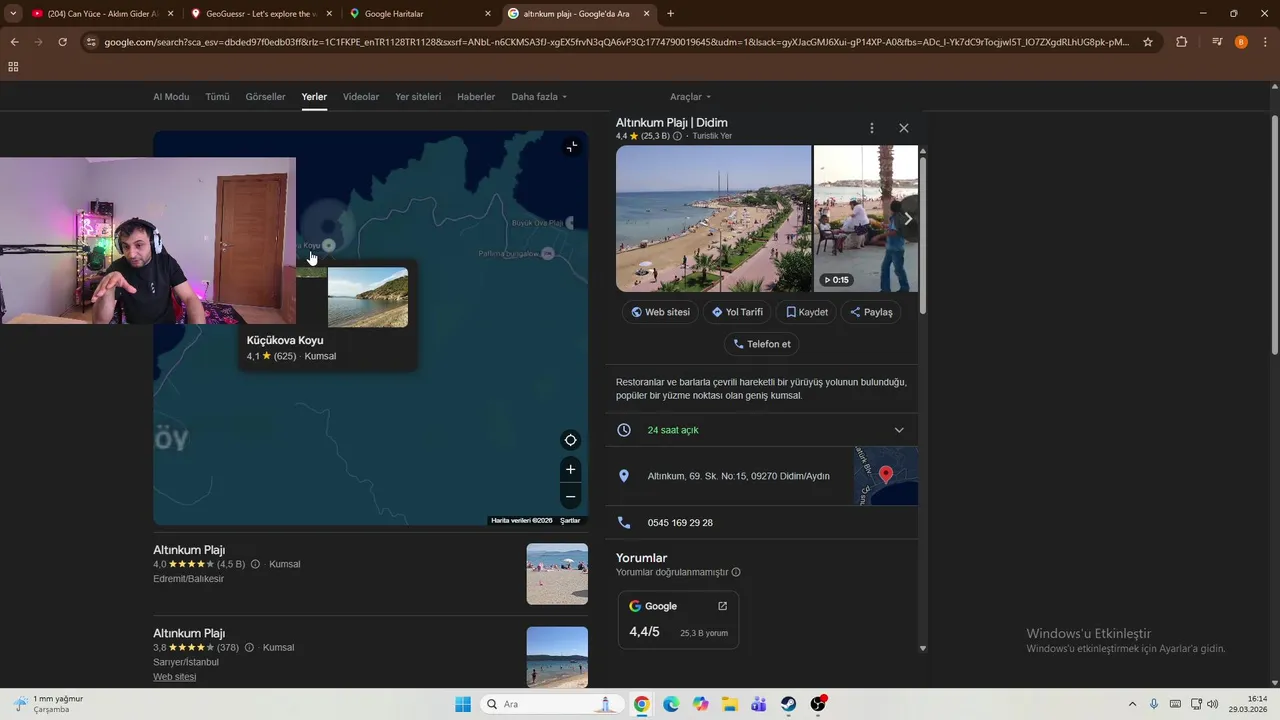Open Microsoft Edge from the taskbar
The width and height of the screenshot is (1280, 720).
[671, 704]
